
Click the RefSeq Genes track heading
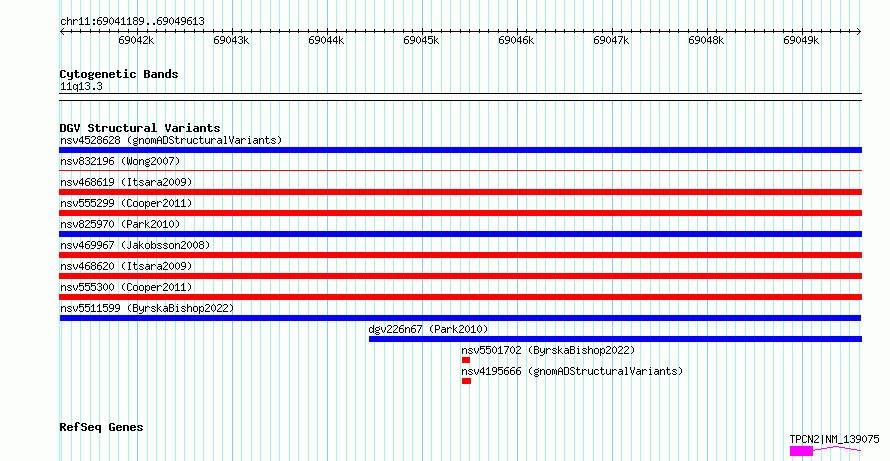(101, 428)
